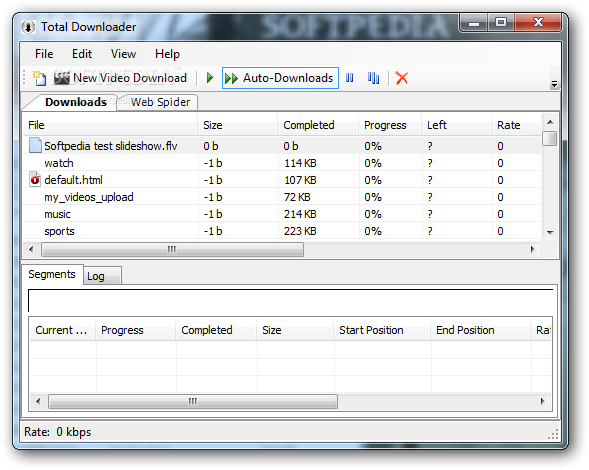Click segments table Progress header
This screenshot has height=470, width=589.
coord(136,330)
